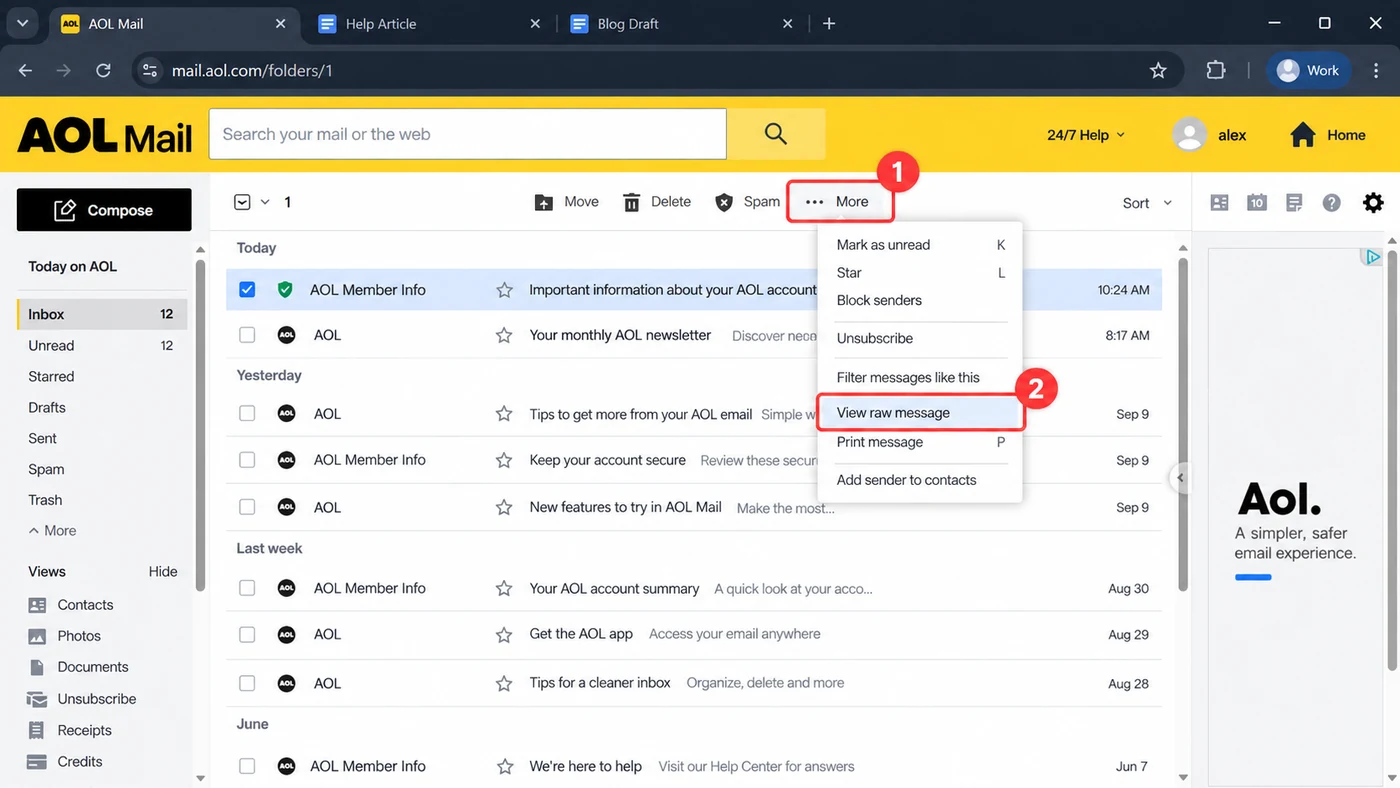Star the Your AOL account summary message
The width and height of the screenshot is (1400, 788).
[504, 588]
